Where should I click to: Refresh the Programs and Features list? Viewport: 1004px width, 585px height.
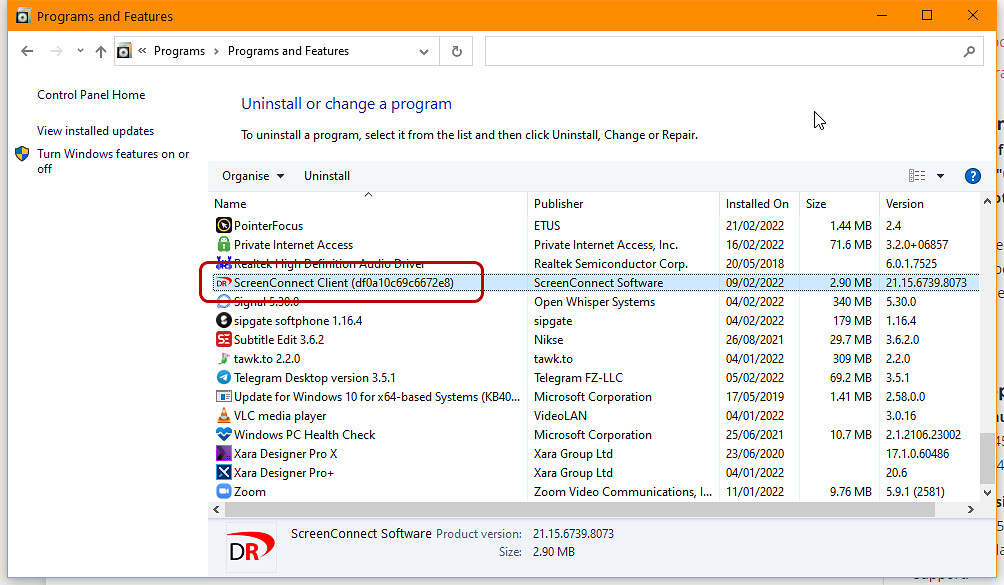457,51
